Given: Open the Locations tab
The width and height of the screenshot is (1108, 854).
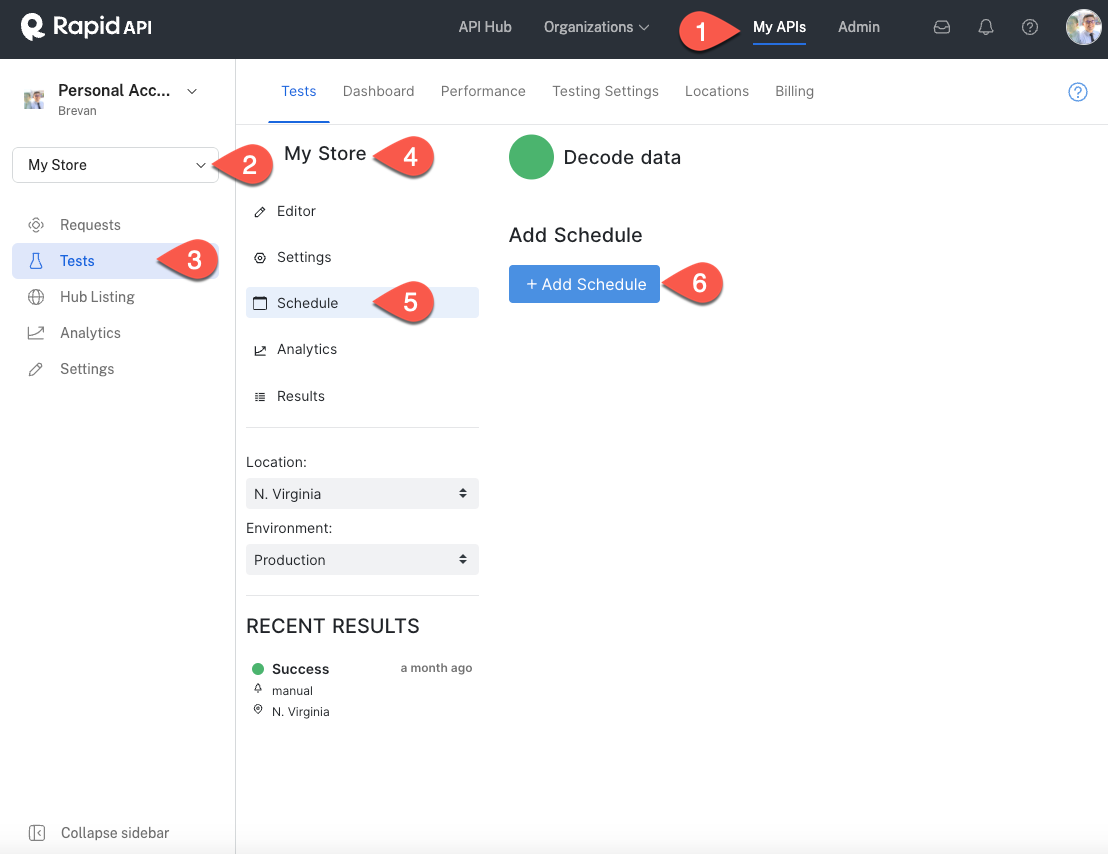Looking at the screenshot, I should click(x=717, y=91).
